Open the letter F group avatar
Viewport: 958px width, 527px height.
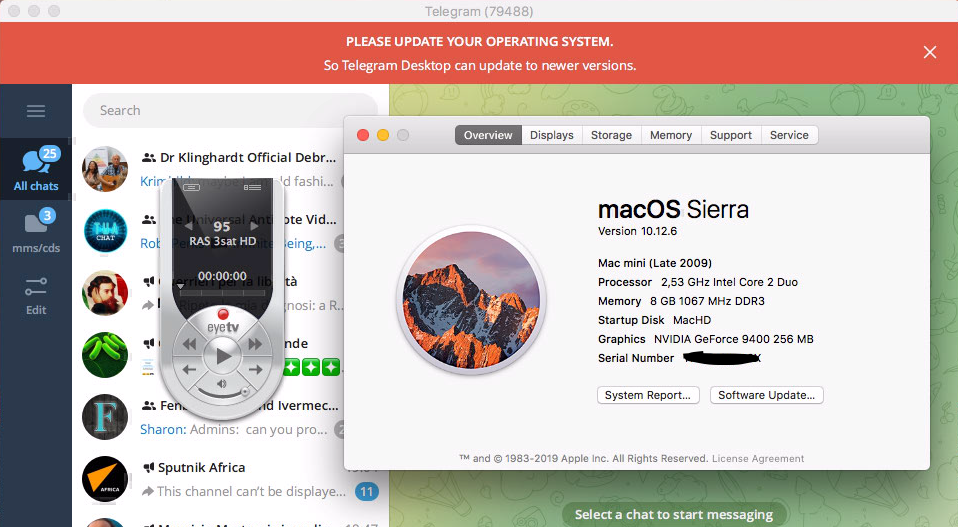(105, 417)
